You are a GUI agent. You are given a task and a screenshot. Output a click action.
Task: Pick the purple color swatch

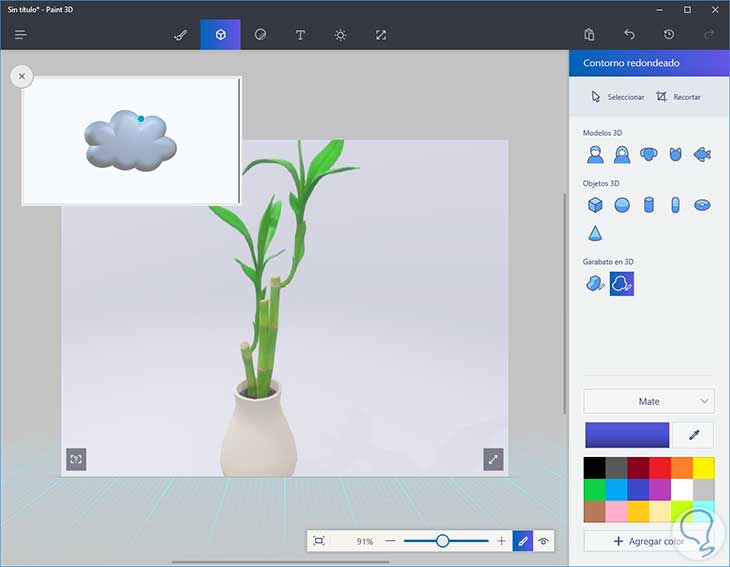coord(660,490)
